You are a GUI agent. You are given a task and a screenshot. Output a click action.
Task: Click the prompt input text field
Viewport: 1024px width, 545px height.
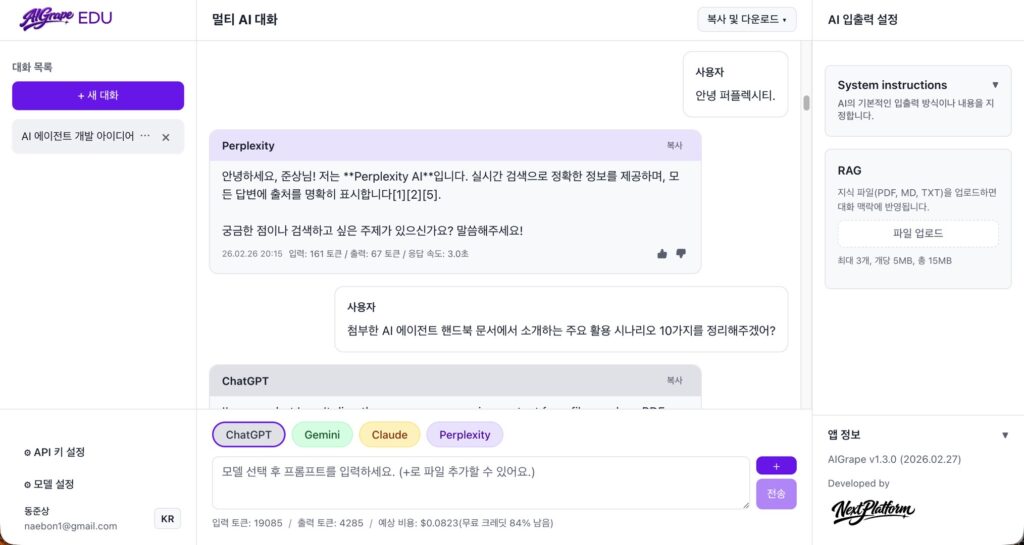tap(480, 482)
